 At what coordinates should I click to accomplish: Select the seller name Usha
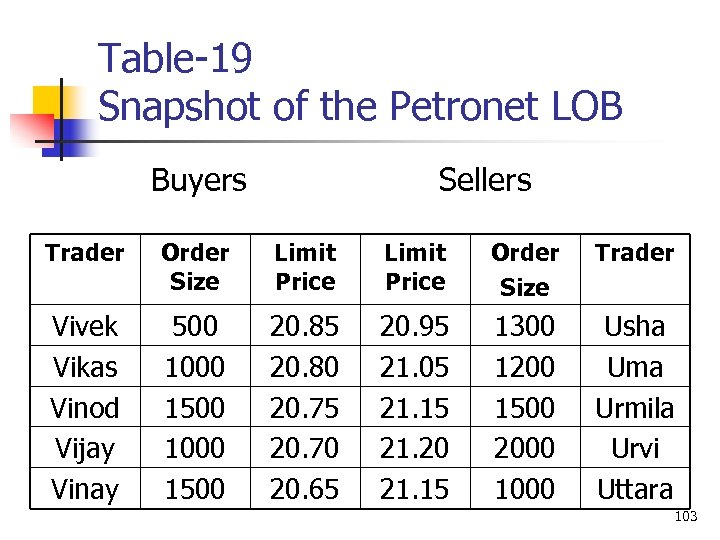tap(635, 327)
